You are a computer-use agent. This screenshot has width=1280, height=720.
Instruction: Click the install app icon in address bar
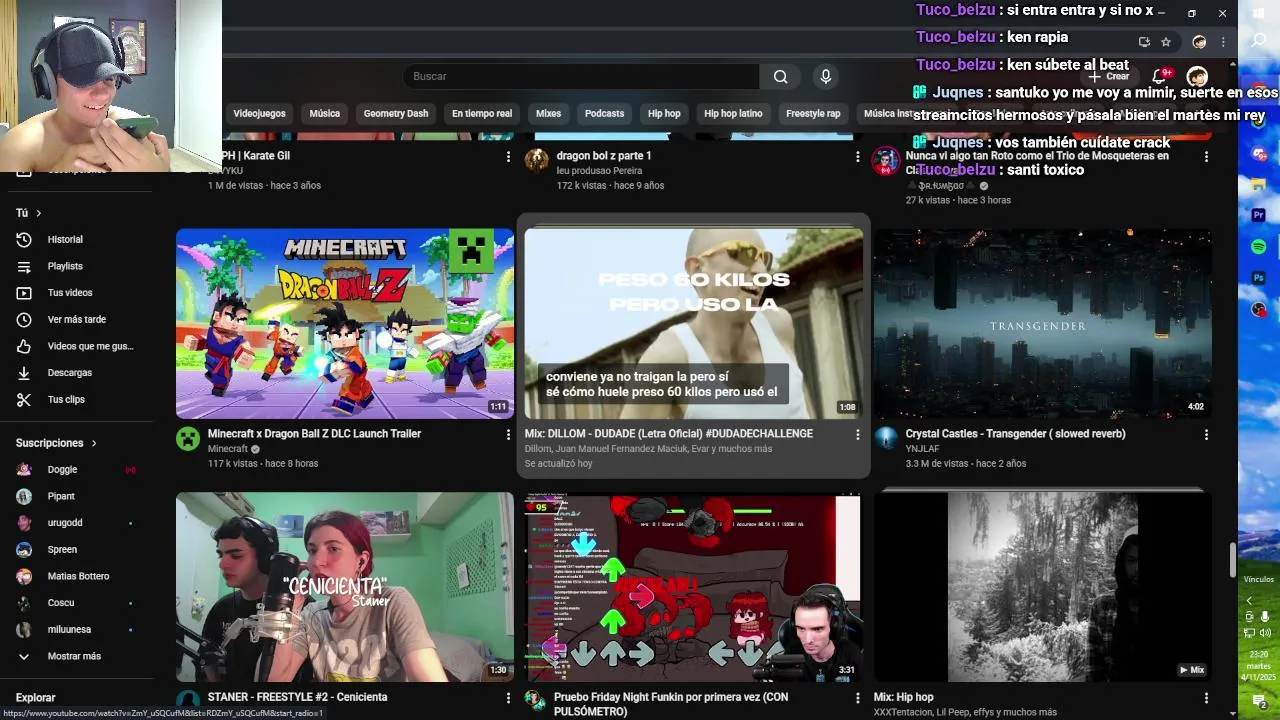[x=1144, y=42]
